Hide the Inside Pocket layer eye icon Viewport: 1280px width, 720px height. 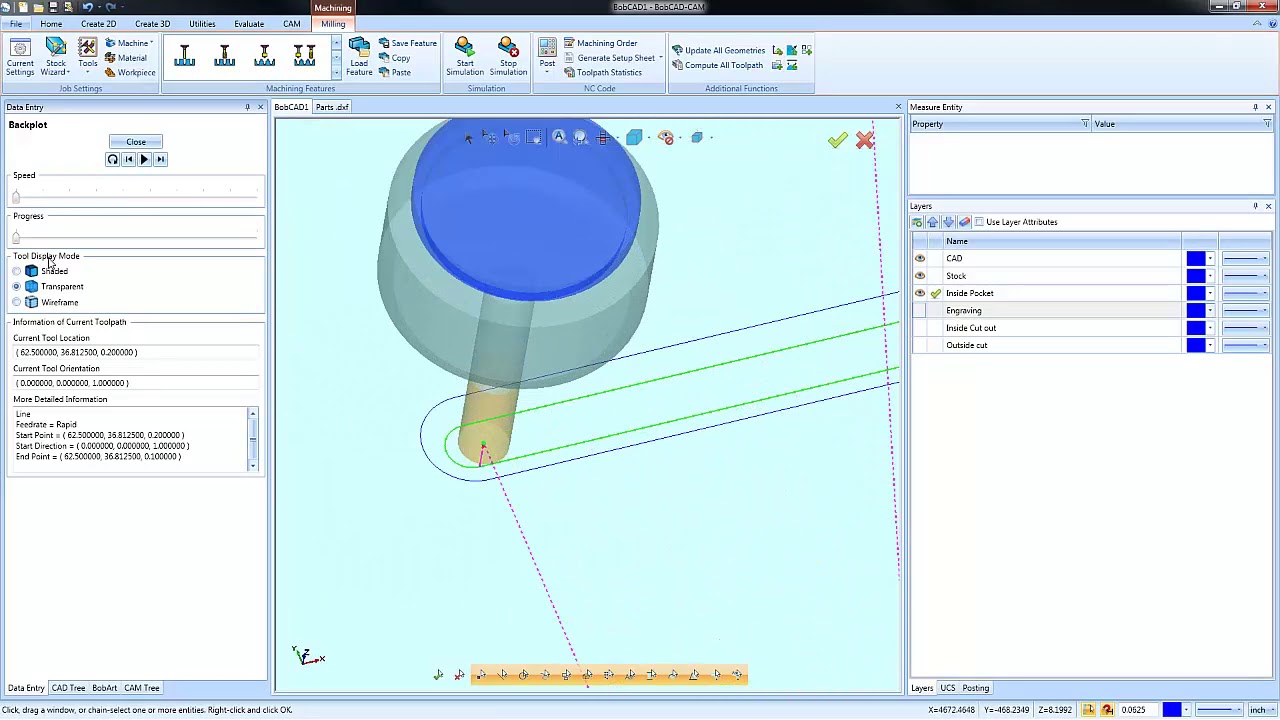tap(920, 293)
